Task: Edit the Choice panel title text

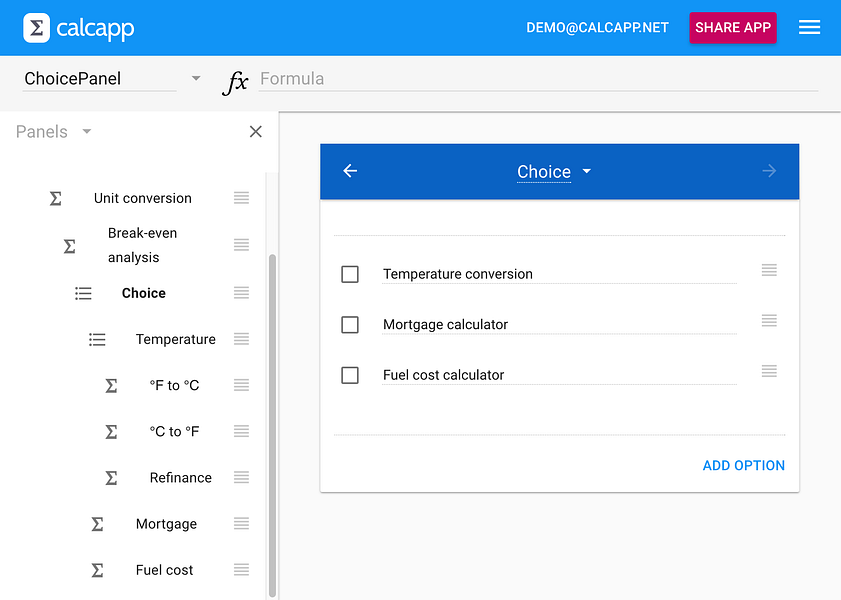Action: (544, 172)
